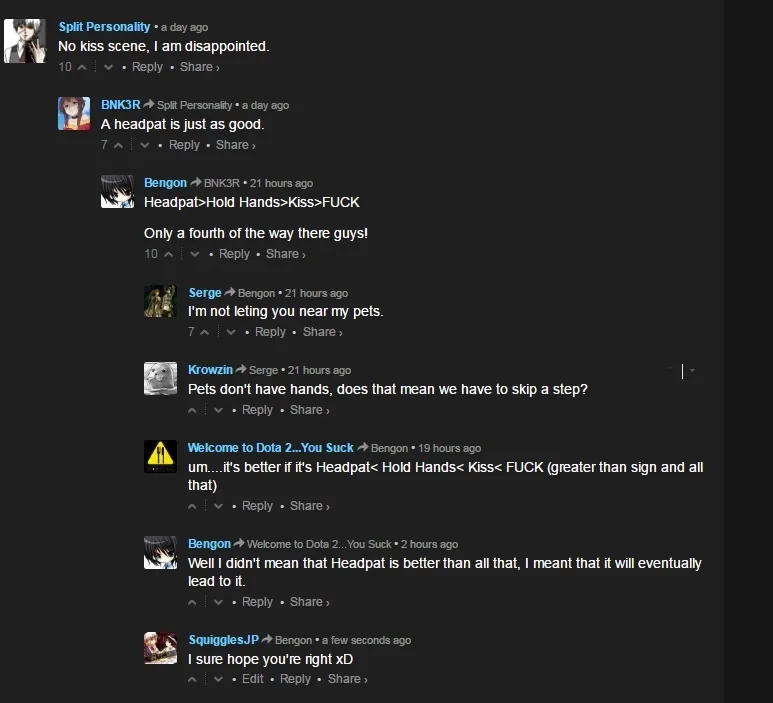Upvote Welcome to Dota 2's comment

(192, 506)
